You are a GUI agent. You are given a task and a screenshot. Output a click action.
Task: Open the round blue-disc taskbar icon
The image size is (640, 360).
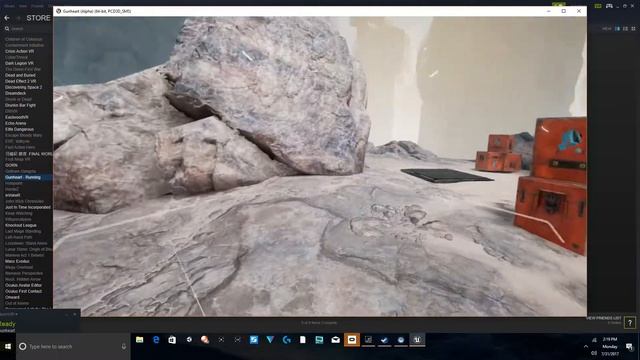click(401, 340)
